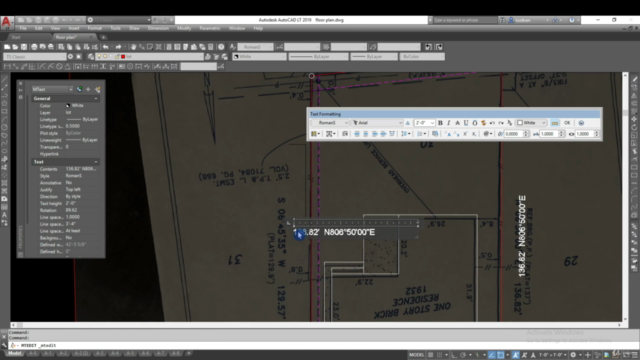
Task: Toggle Bold in Text Formatting
Action: tap(440, 123)
